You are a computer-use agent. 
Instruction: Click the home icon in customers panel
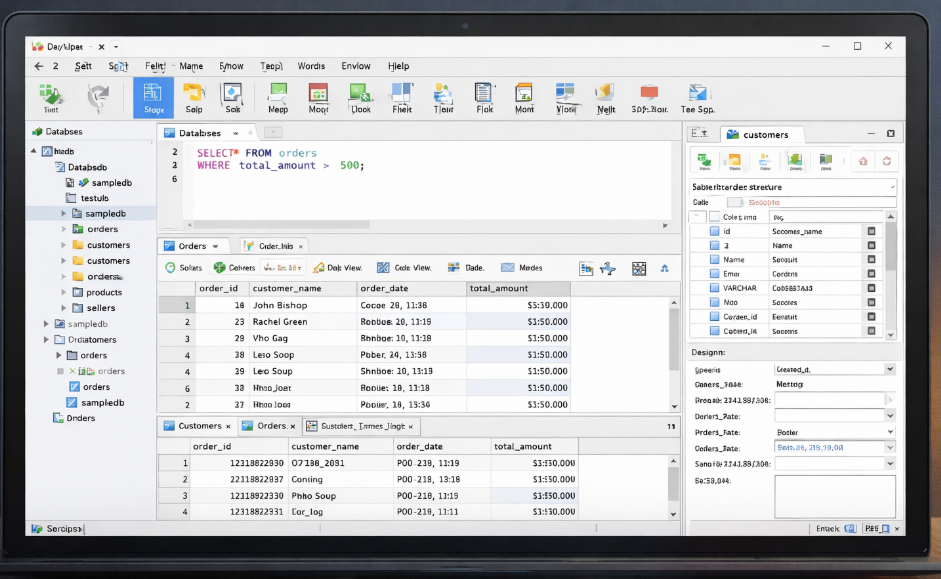click(x=862, y=161)
